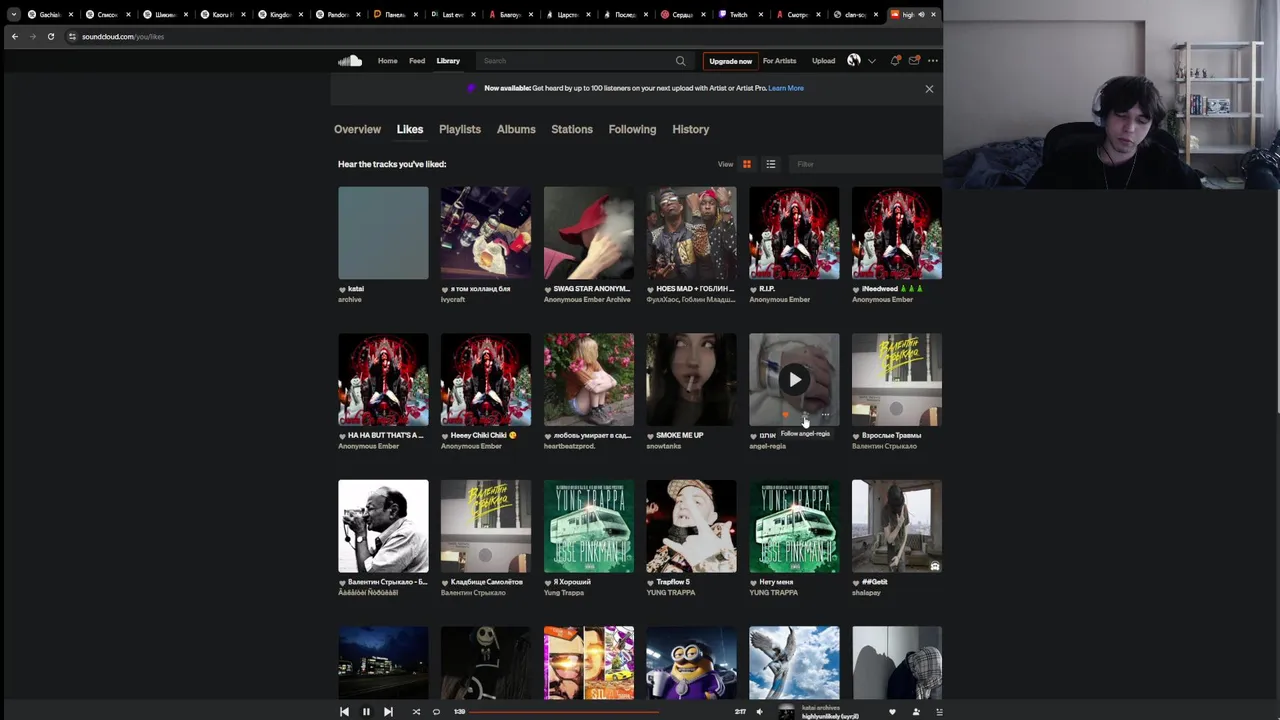1280x720 pixels.
Task: Select the Likes tab
Action: [410, 129]
